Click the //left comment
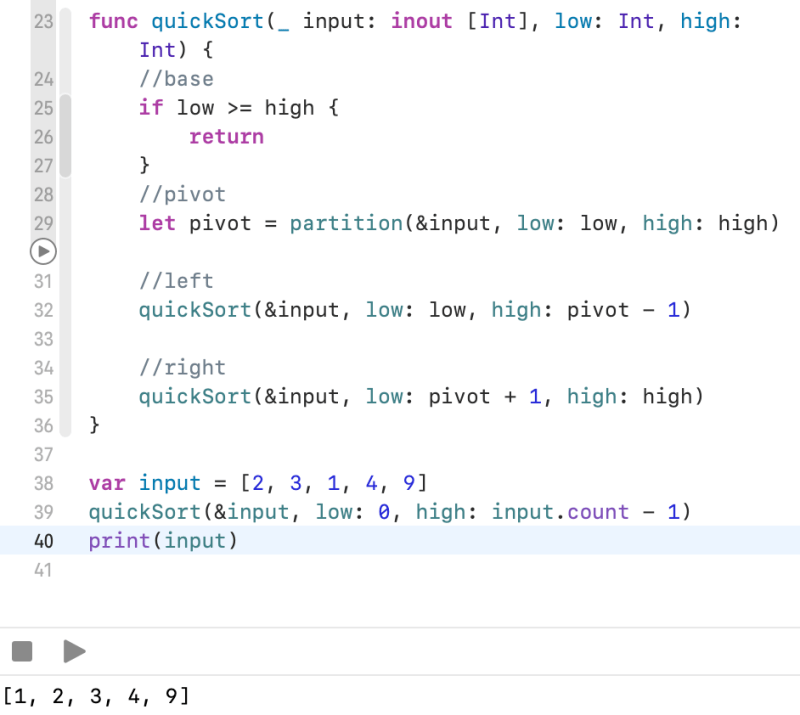The height and width of the screenshot is (715, 800). 176,281
